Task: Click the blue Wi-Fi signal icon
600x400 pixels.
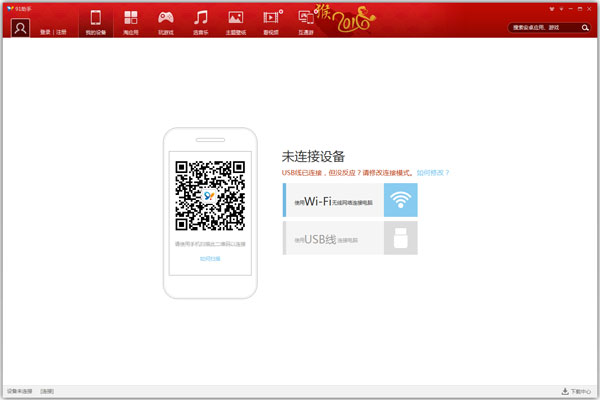Action: coord(401,200)
